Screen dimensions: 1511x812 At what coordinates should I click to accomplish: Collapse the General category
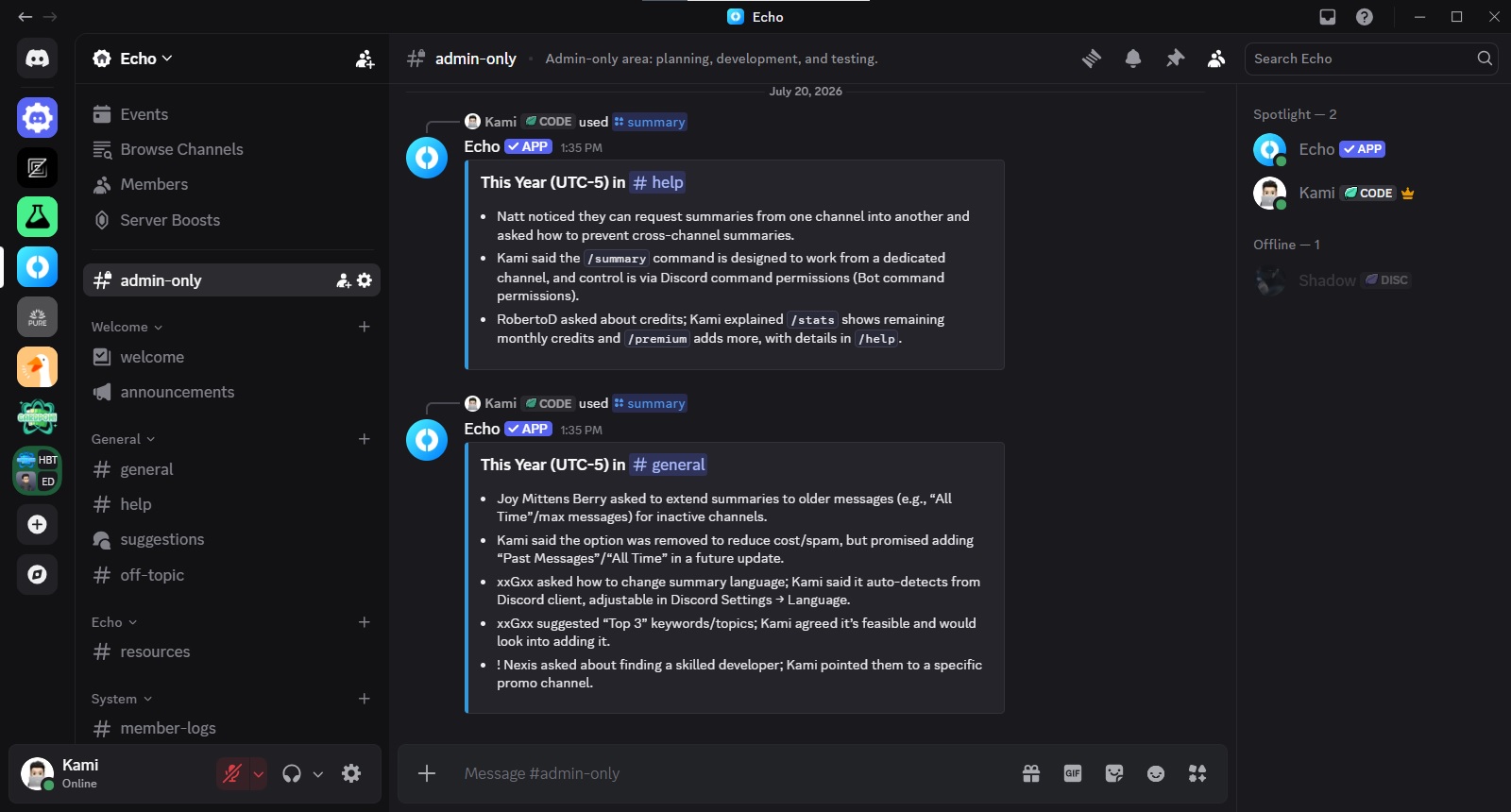click(123, 439)
